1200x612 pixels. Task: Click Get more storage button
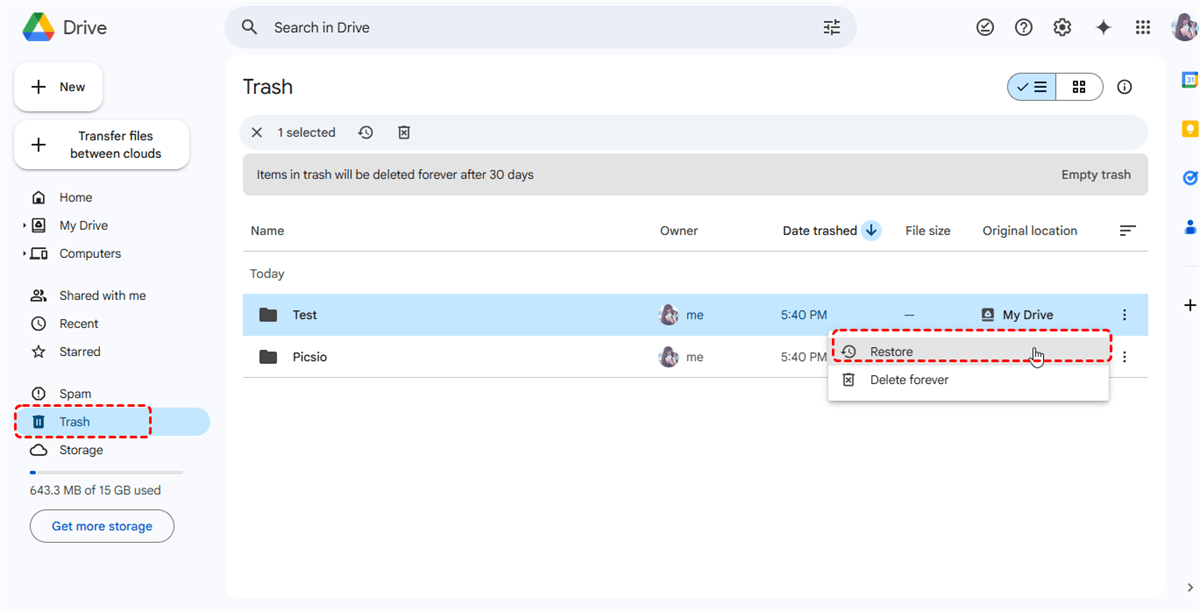(x=102, y=526)
